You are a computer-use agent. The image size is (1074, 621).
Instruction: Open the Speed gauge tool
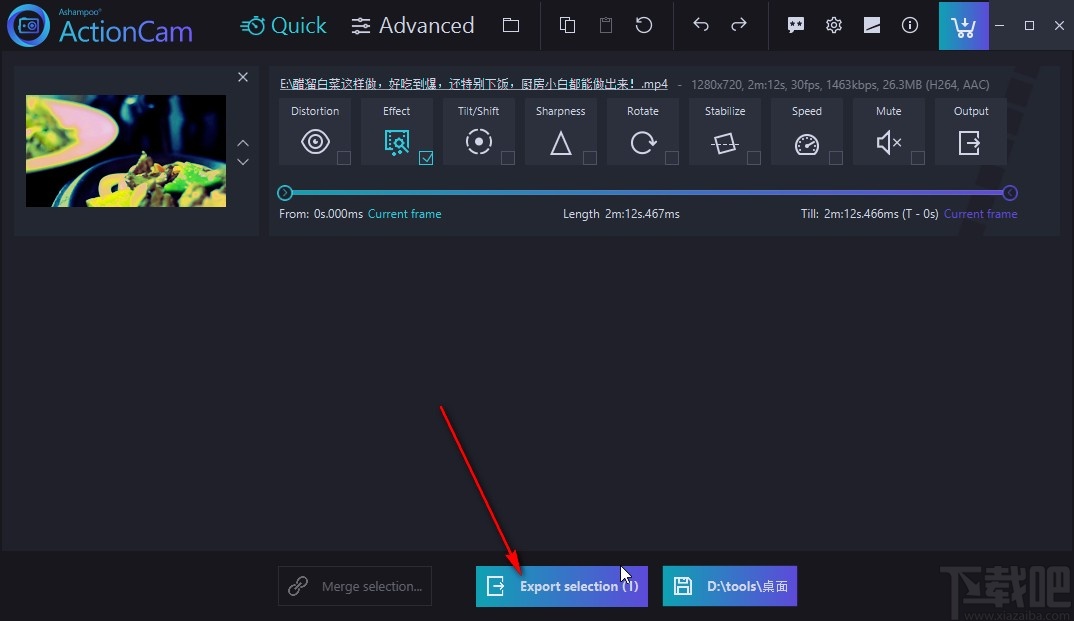pos(807,144)
